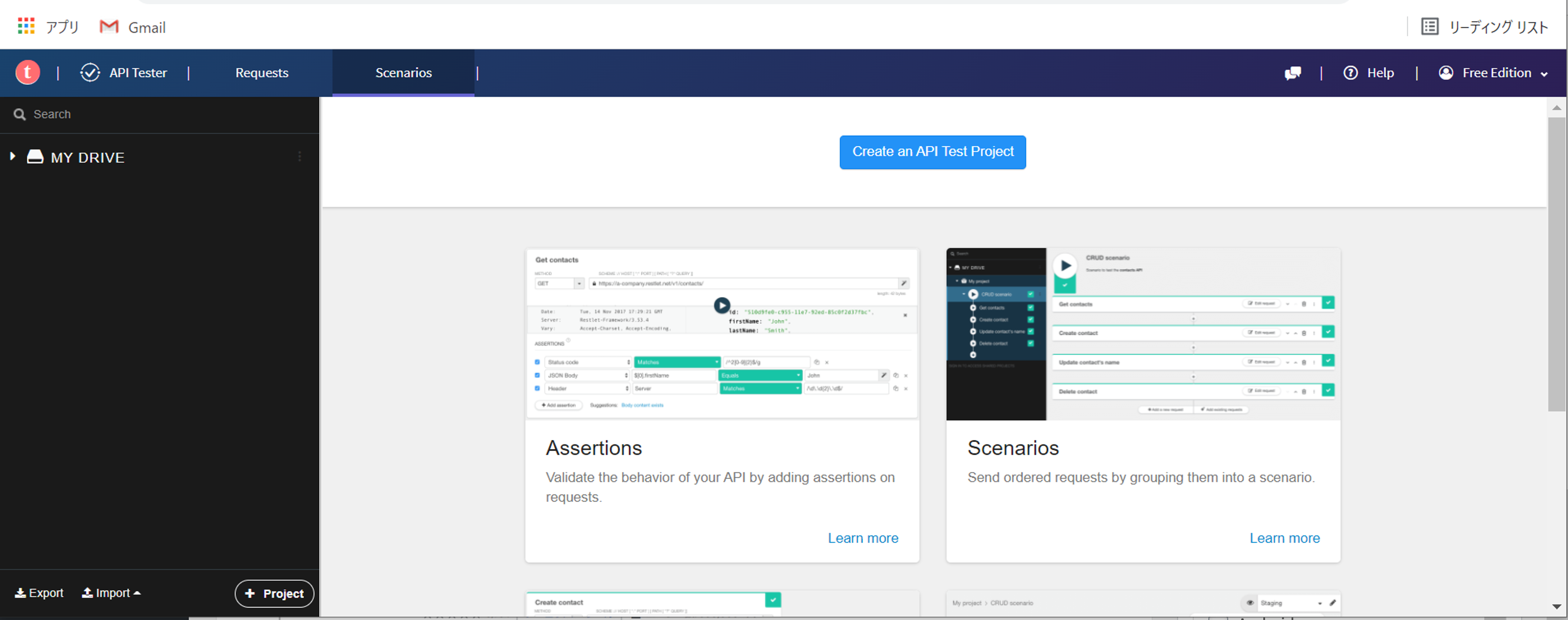Screen dimensions: 1568x620
Task: Click the search magnifier icon
Action: [x=20, y=114]
